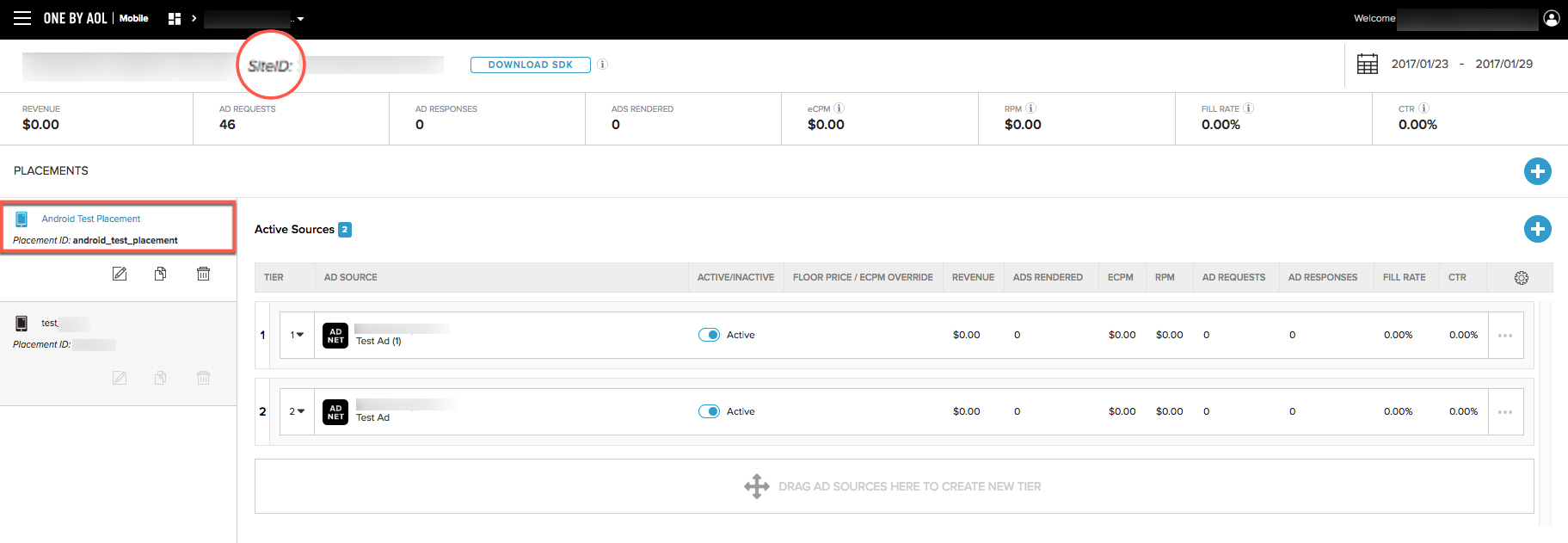Open the apps grid icon in header
Viewport: 1568px width, 543px height.
coord(175,18)
